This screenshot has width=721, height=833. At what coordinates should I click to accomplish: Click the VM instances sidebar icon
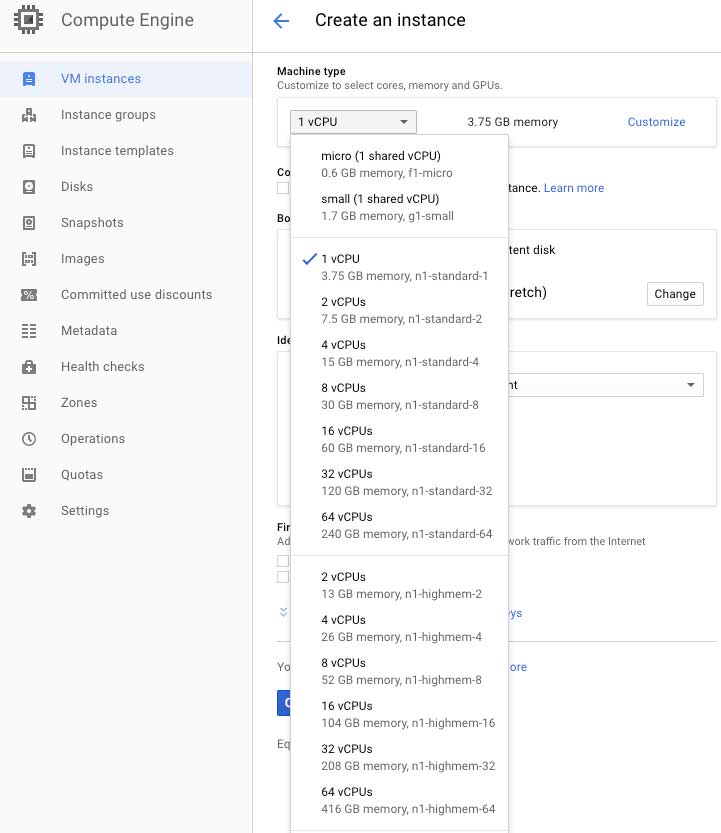(x=29, y=79)
